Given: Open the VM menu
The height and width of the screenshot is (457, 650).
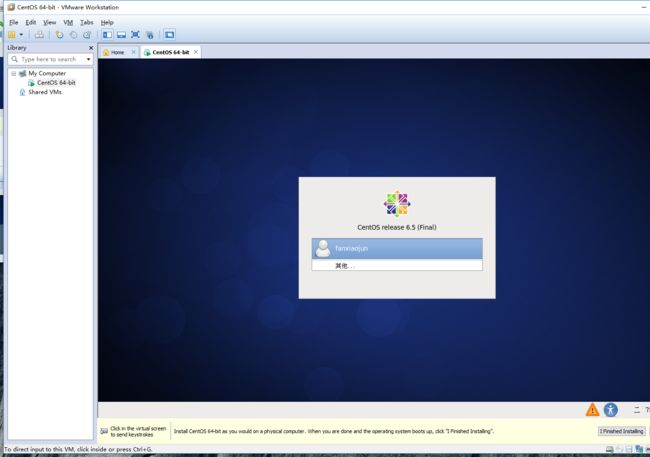Looking at the screenshot, I should [68, 21].
